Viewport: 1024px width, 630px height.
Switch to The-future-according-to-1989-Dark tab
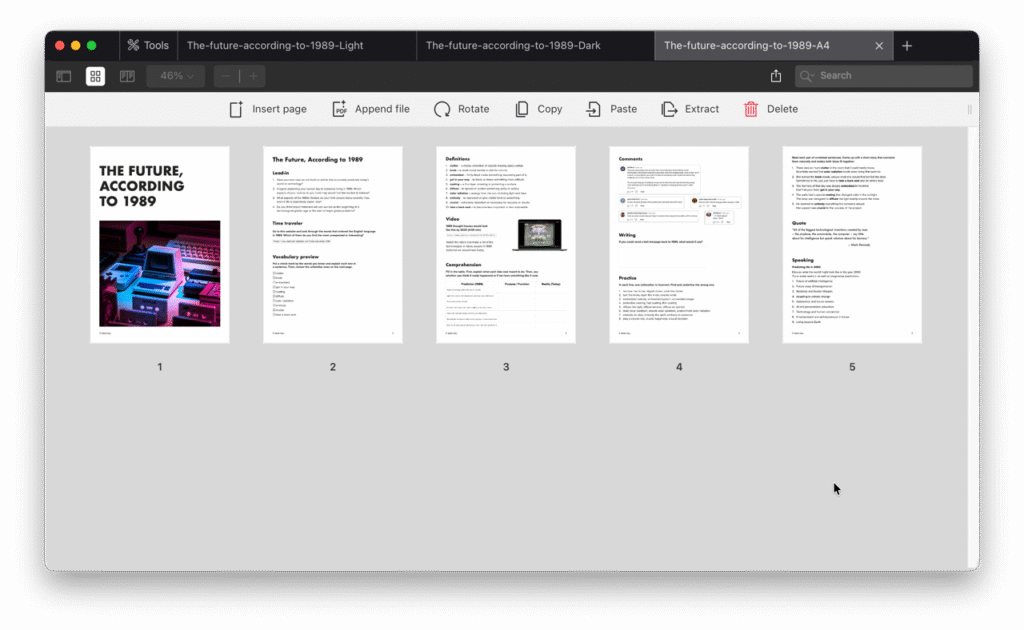(513, 45)
